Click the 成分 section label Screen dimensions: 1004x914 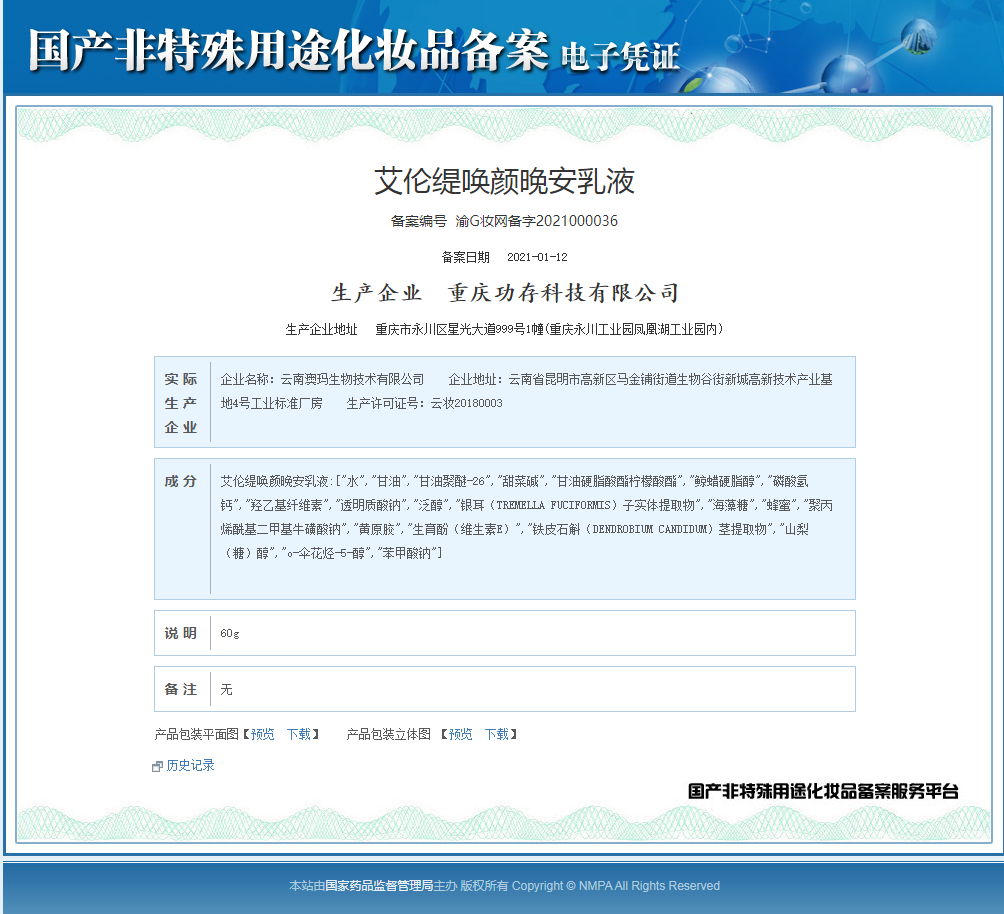click(181, 481)
